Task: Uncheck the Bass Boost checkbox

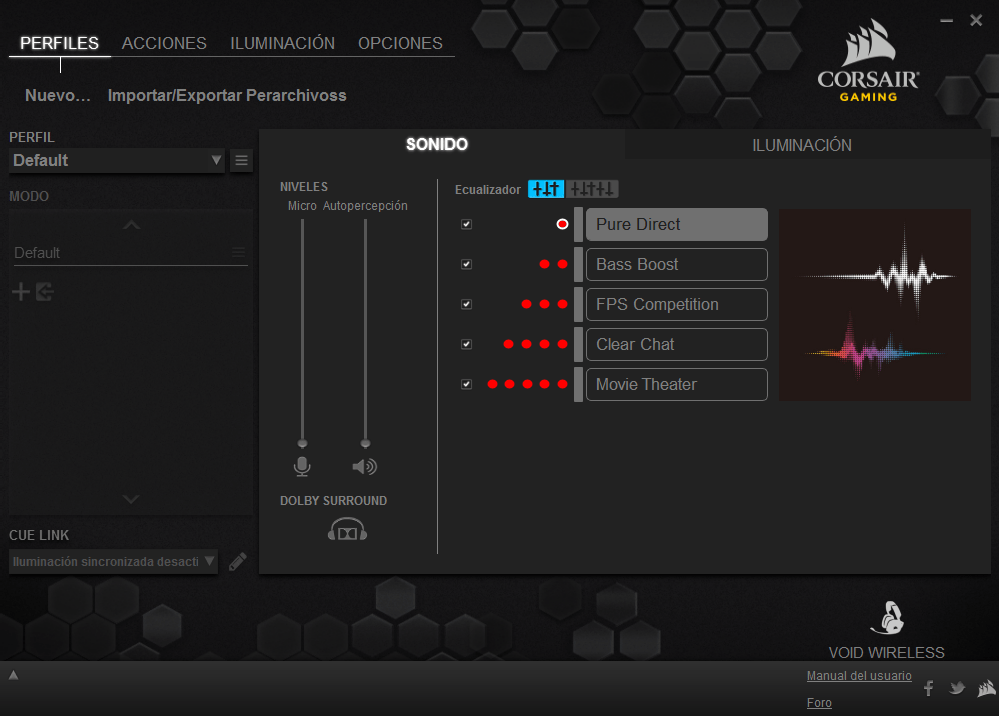Action: point(466,265)
